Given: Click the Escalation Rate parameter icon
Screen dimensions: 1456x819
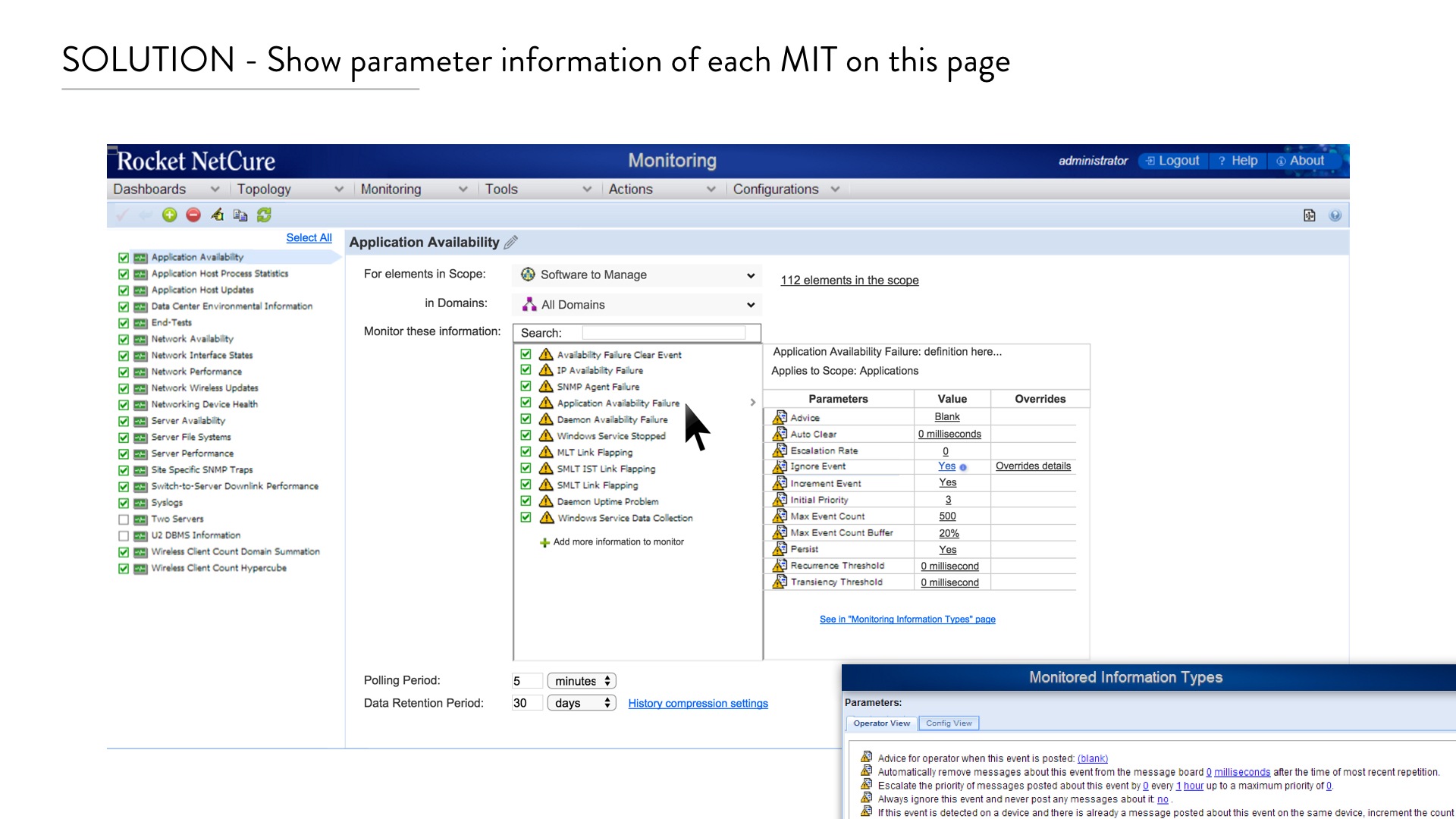Looking at the screenshot, I should pos(780,450).
